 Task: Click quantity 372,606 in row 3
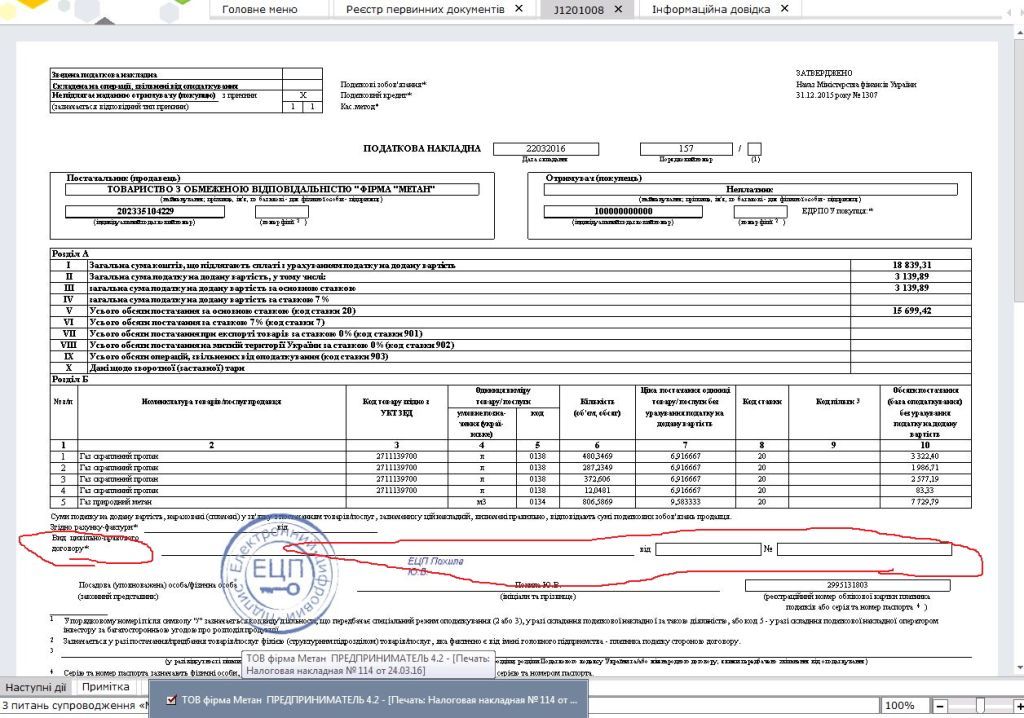597,480
